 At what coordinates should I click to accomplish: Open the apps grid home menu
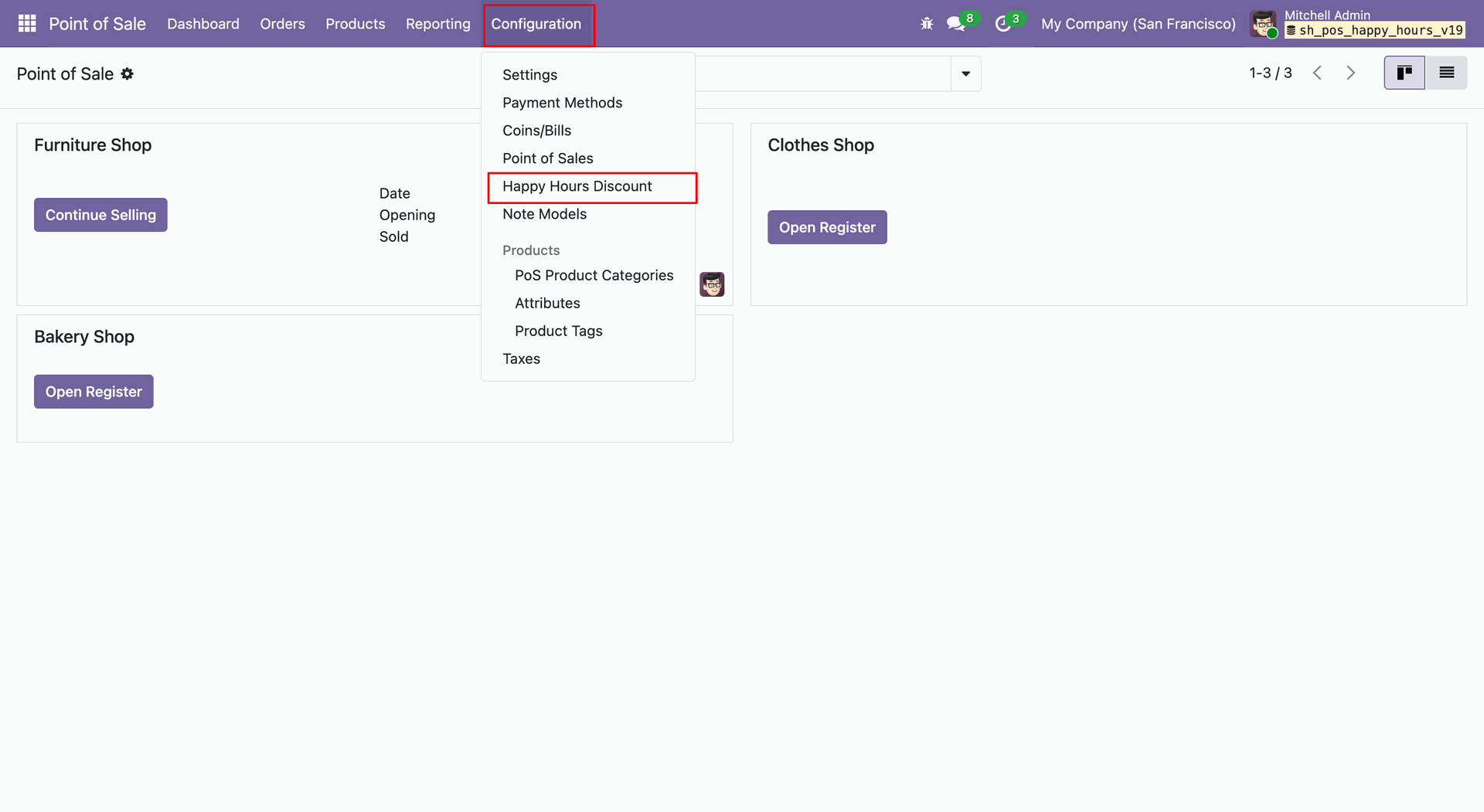27,24
